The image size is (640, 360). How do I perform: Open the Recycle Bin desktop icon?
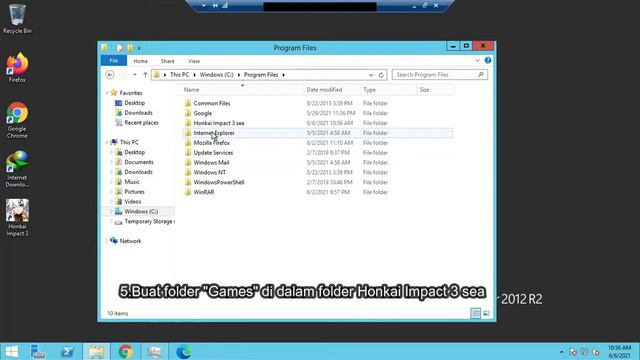tap(17, 19)
